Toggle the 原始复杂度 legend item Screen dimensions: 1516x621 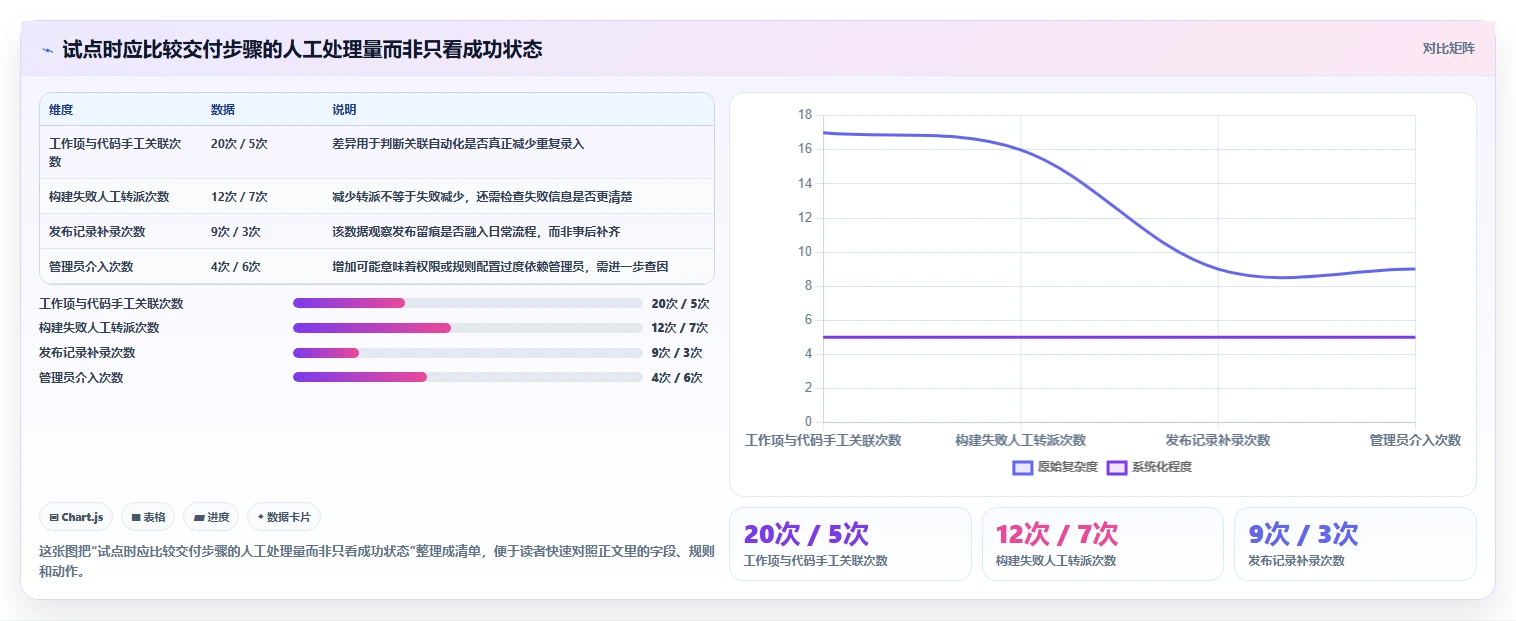(1055, 467)
